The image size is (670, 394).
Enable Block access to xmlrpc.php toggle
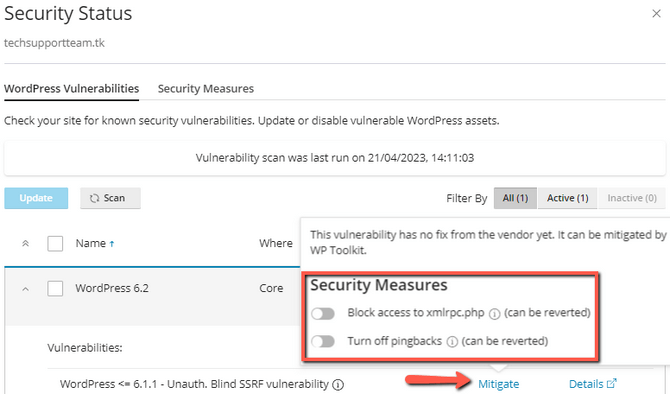pyautogui.click(x=323, y=314)
